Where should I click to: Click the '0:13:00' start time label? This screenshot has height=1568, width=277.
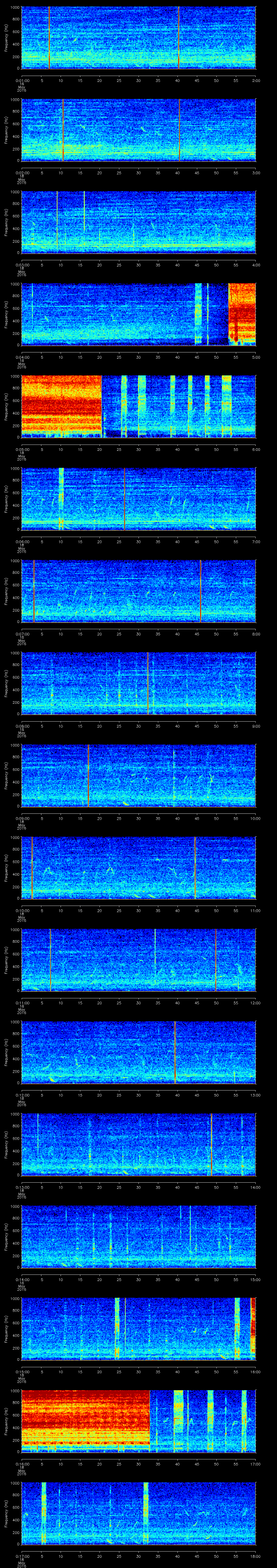pyautogui.click(x=22, y=1187)
